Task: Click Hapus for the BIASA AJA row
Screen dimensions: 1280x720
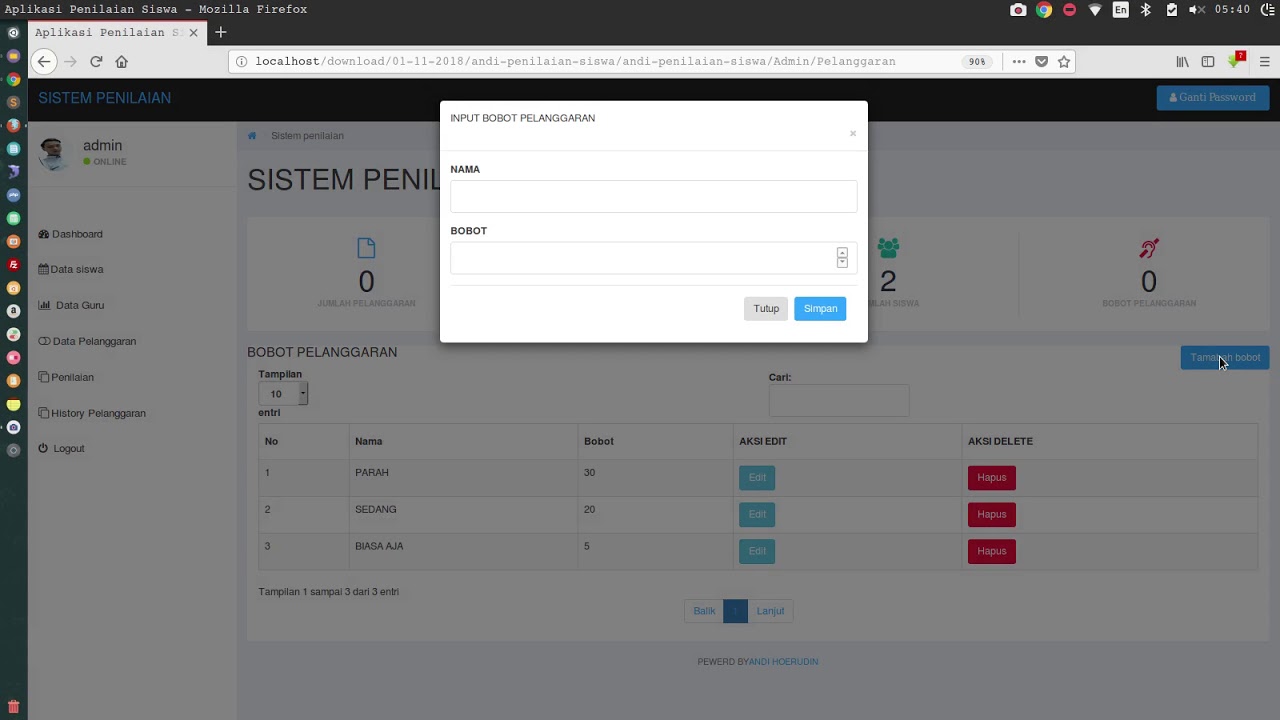Action: 992,551
